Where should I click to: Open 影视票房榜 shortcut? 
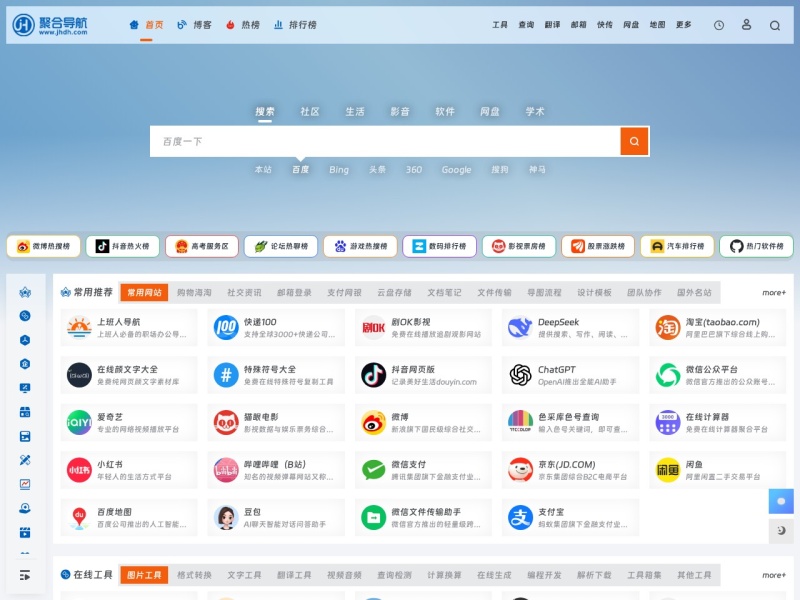click(x=519, y=246)
